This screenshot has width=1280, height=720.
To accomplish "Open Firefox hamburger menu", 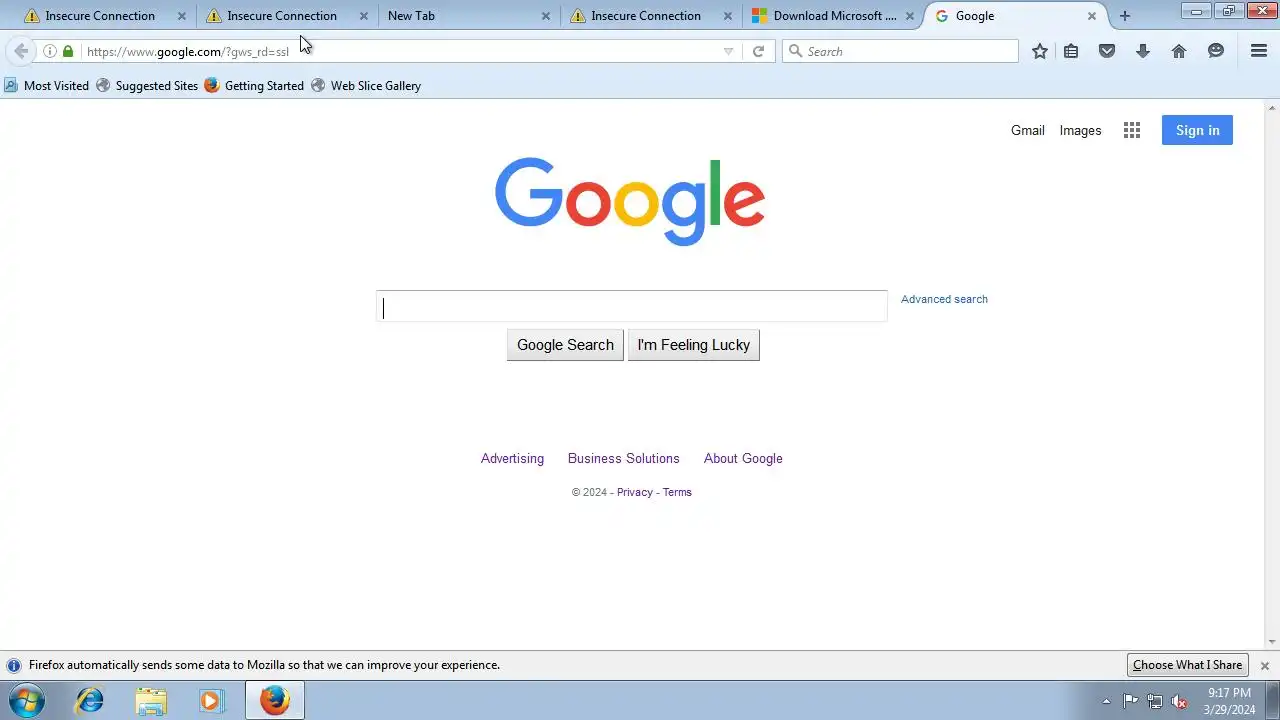I will [x=1259, y=51].
